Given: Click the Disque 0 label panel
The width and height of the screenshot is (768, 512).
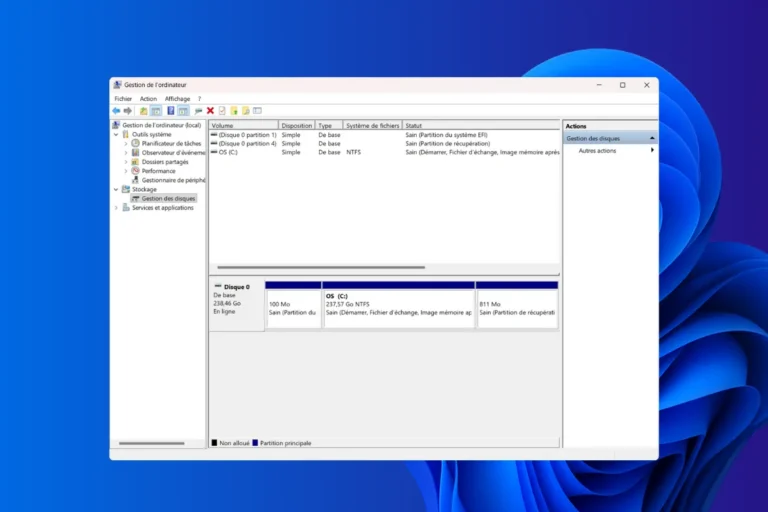Looking at the screenshot, I should [237, 305].
